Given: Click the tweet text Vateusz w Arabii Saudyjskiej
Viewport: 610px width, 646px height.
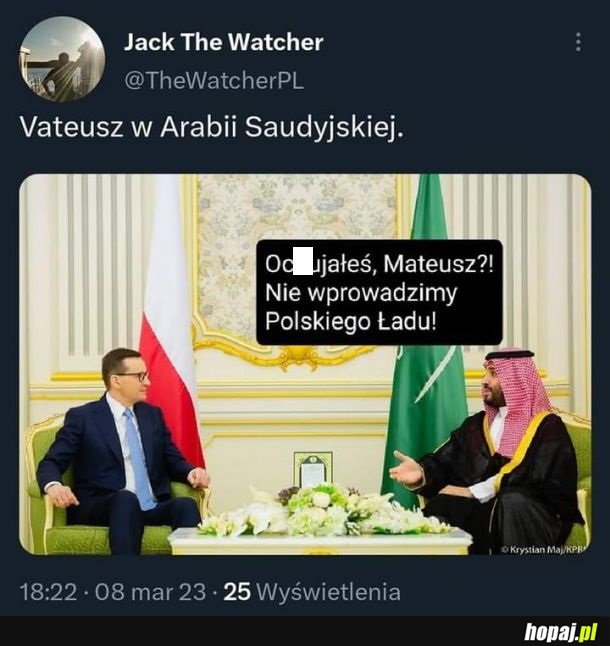Looking at the screenshot, I should pos(213,127).
